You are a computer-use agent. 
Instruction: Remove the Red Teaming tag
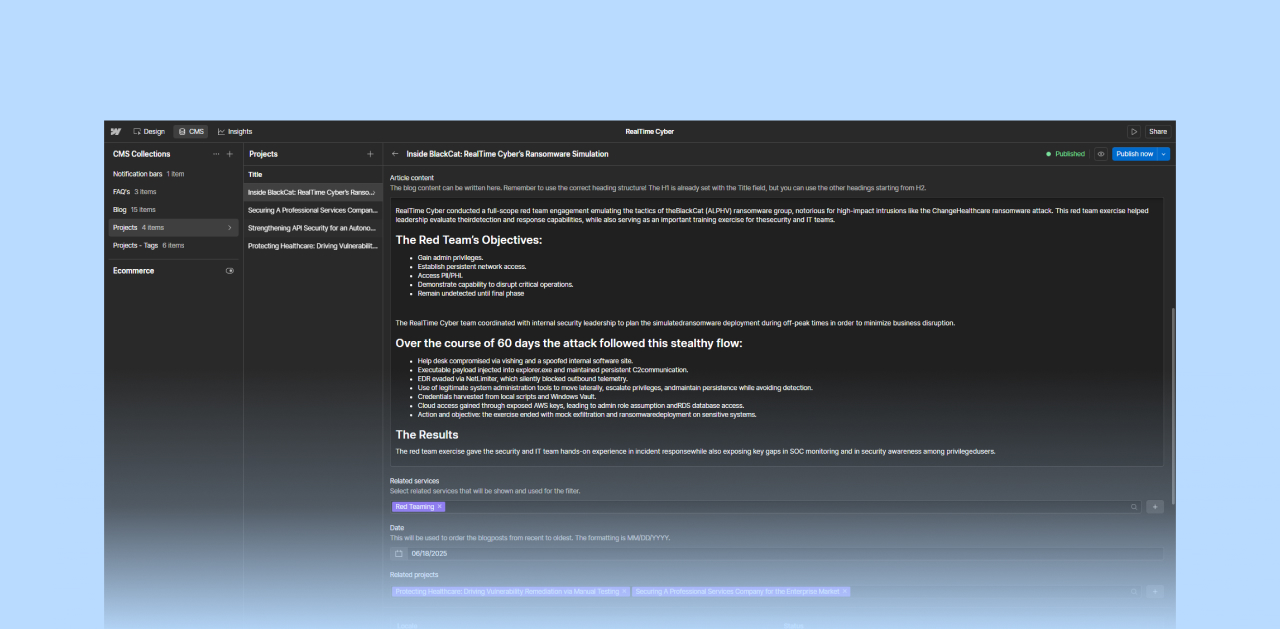click(439, 507)
